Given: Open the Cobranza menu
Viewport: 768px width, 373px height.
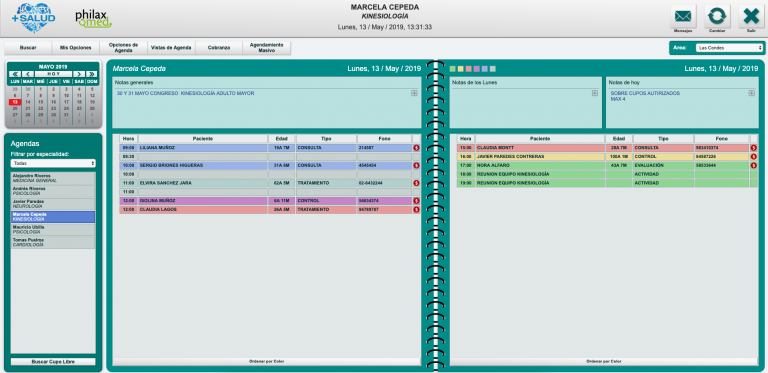Looking at the screenshot, I should click(218, 48).
